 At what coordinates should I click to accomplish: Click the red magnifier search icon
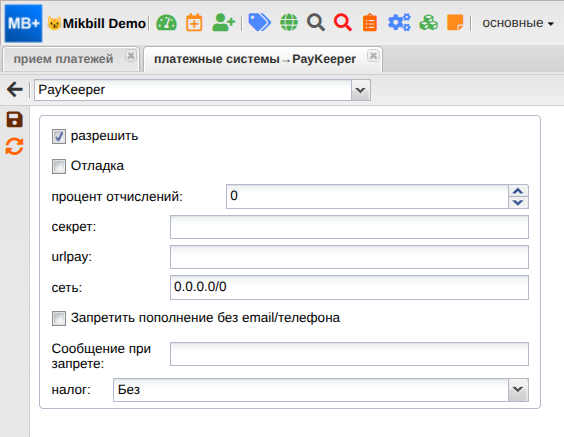[343, 23]
